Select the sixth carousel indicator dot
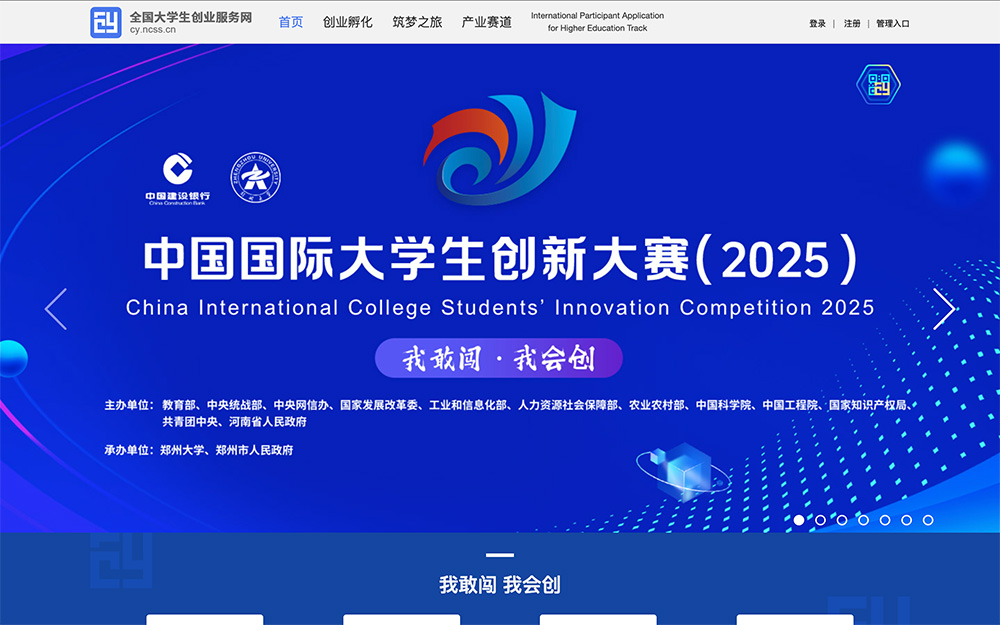This screenshot has width=1000, height=625. pyautogui.click(x=906, y=520)
